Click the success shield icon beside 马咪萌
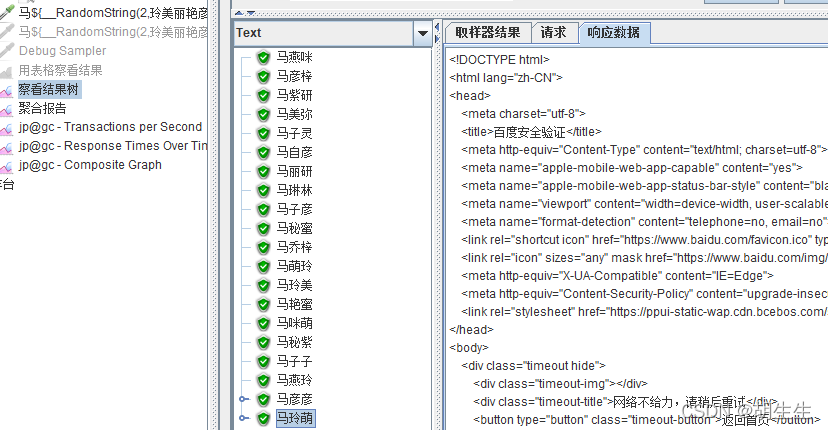Image resolution: width=828 pixels, height=430 pixels. tap(264, 323)
